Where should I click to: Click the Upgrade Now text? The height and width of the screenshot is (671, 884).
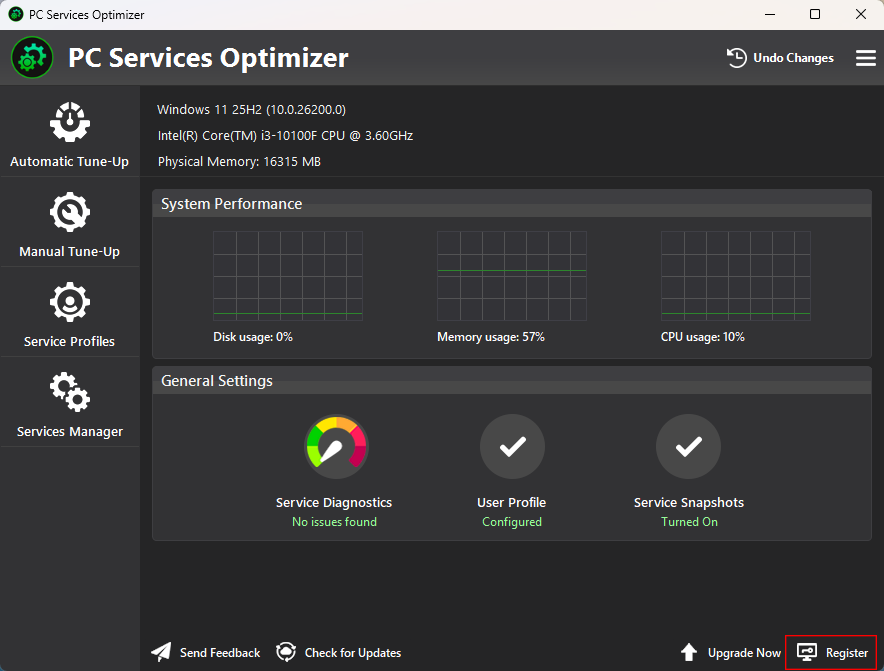pos(744,652)
